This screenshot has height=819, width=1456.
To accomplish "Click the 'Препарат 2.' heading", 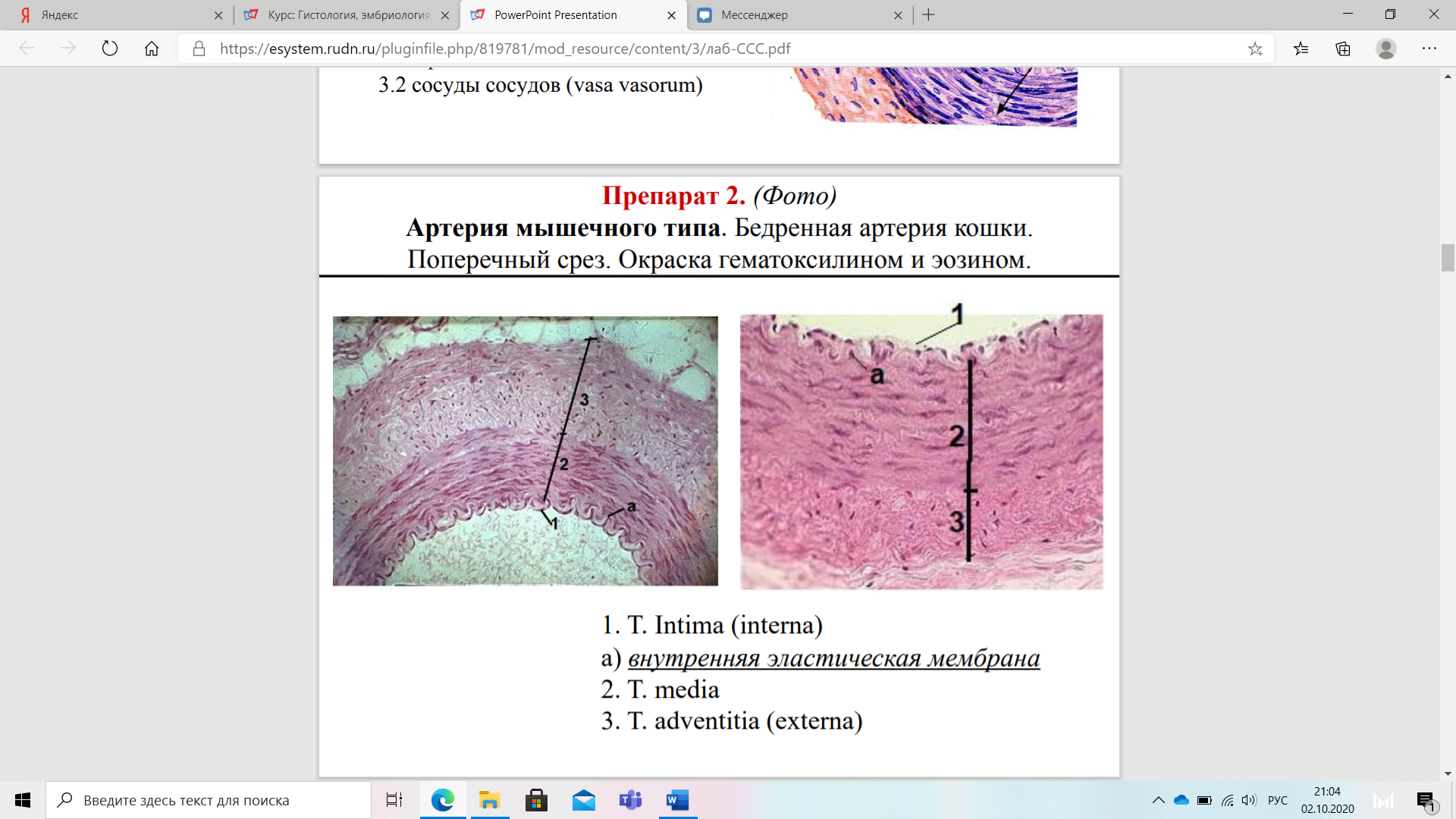I will pyautogui.click(x=673, y=195).
